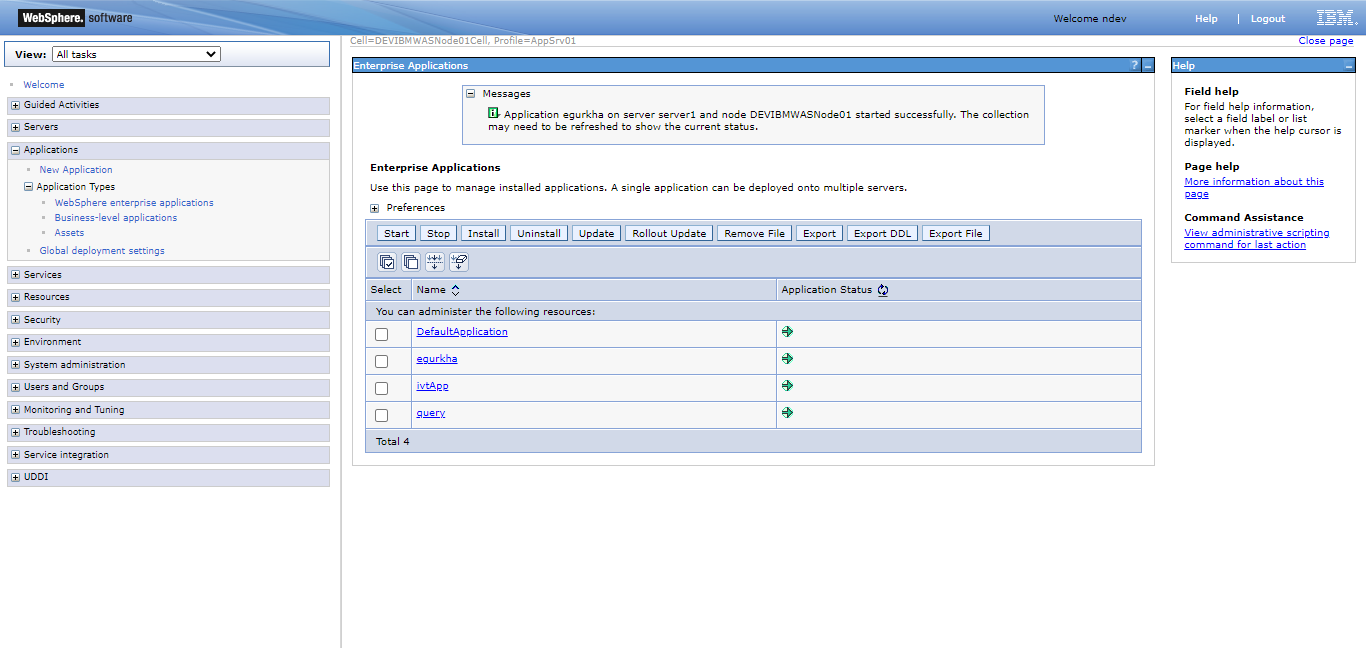1366x648 pixels.
Task: Click the Export File button
Action: point(956,233)
